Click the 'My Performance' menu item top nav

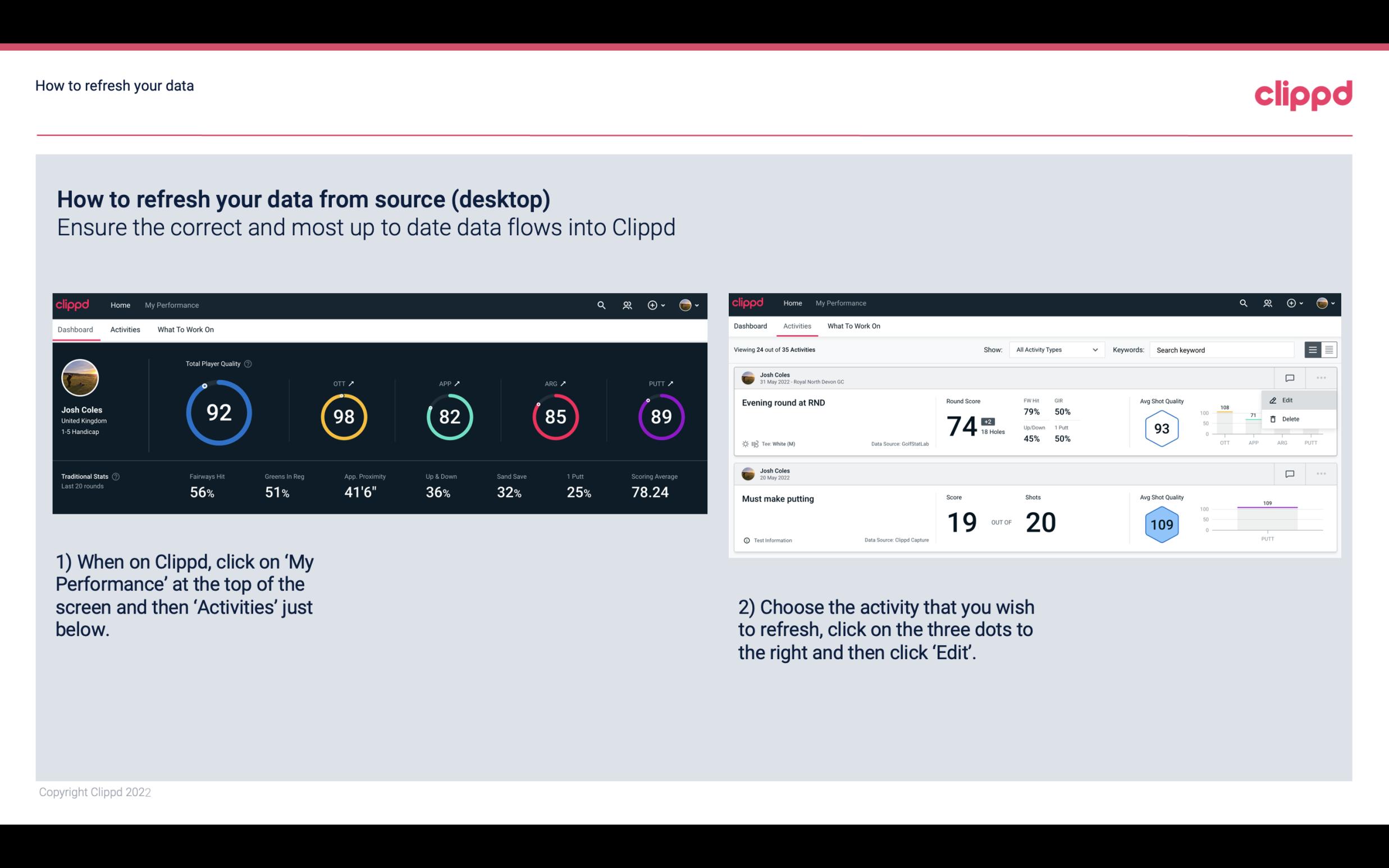click(171, 304)
